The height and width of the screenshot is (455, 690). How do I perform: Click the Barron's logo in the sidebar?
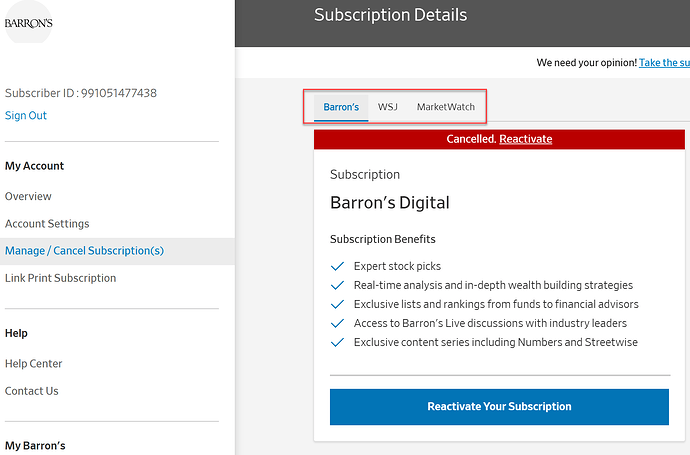pos(29,23)
